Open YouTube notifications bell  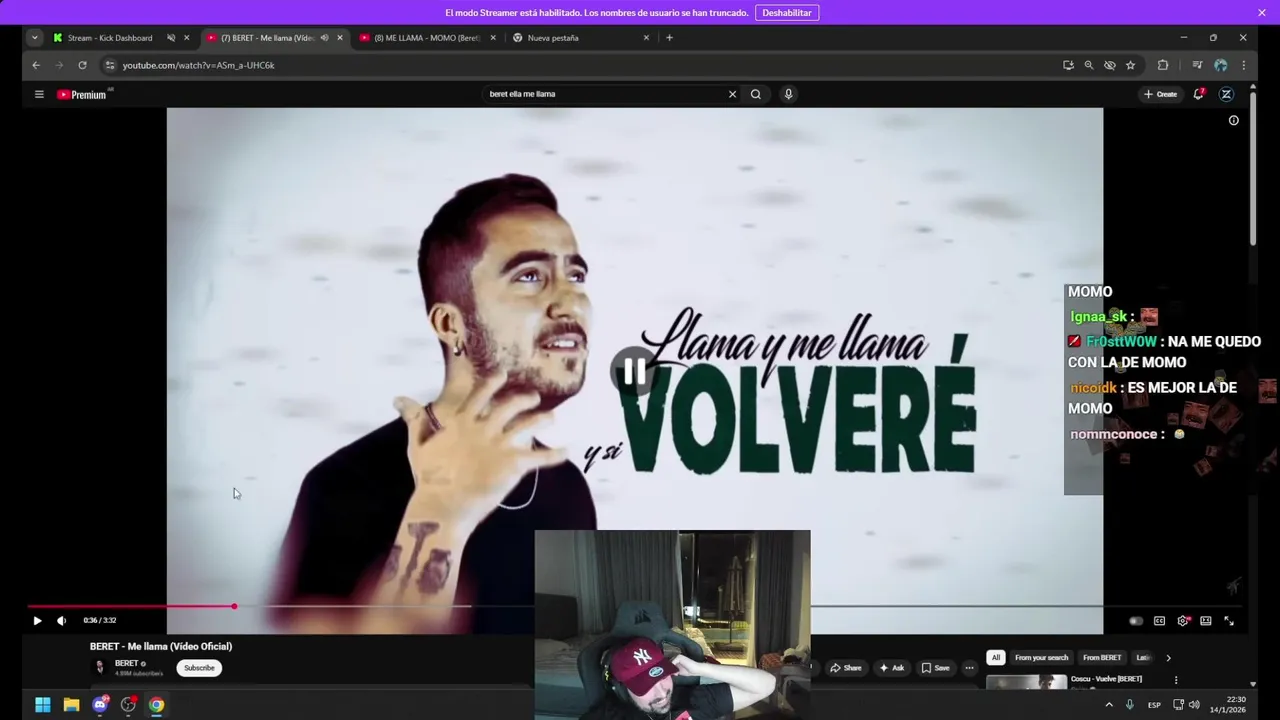tap(1198, 94)
